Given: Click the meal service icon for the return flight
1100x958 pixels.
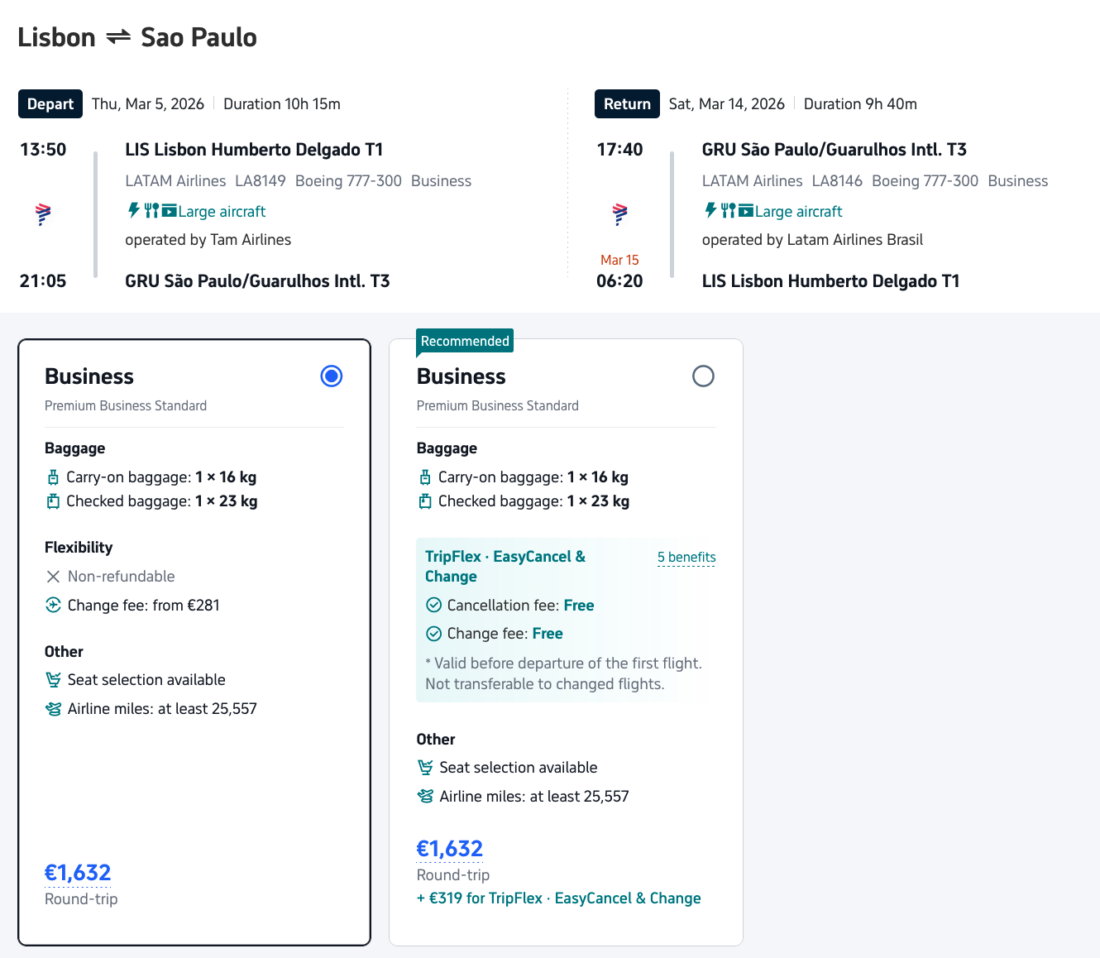Looking at the screenshot, I should click(x=728, y=211).
